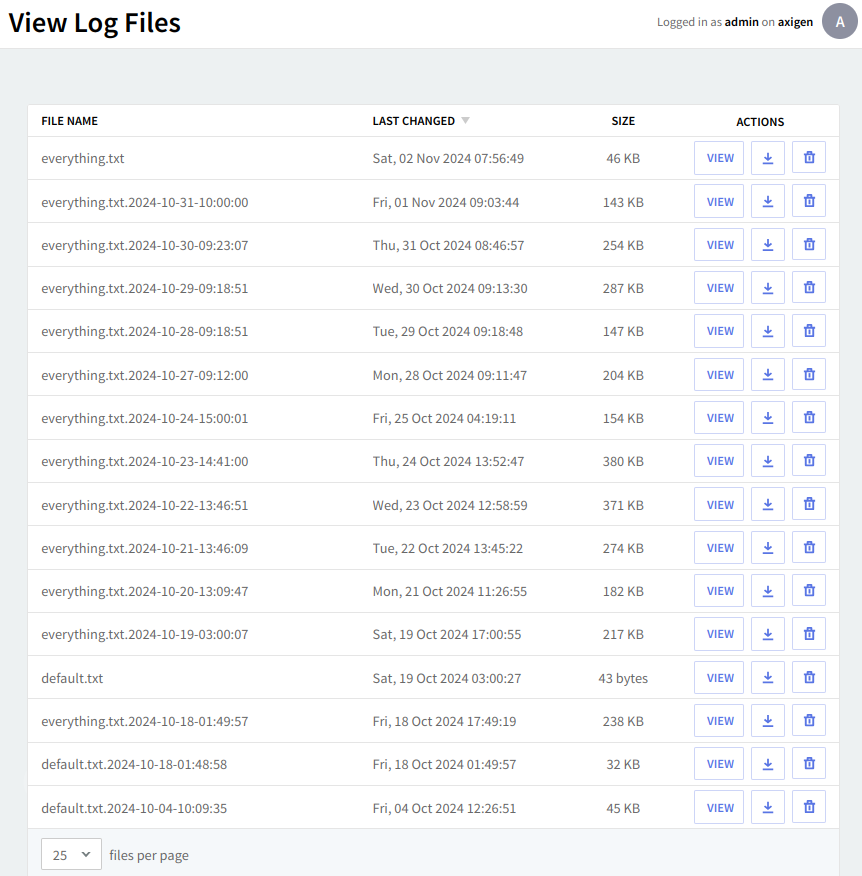The image size is (862, 876).
Task: Delete default.txt.2024-10-04-10:09:35 log
Action: coord(809,808)
